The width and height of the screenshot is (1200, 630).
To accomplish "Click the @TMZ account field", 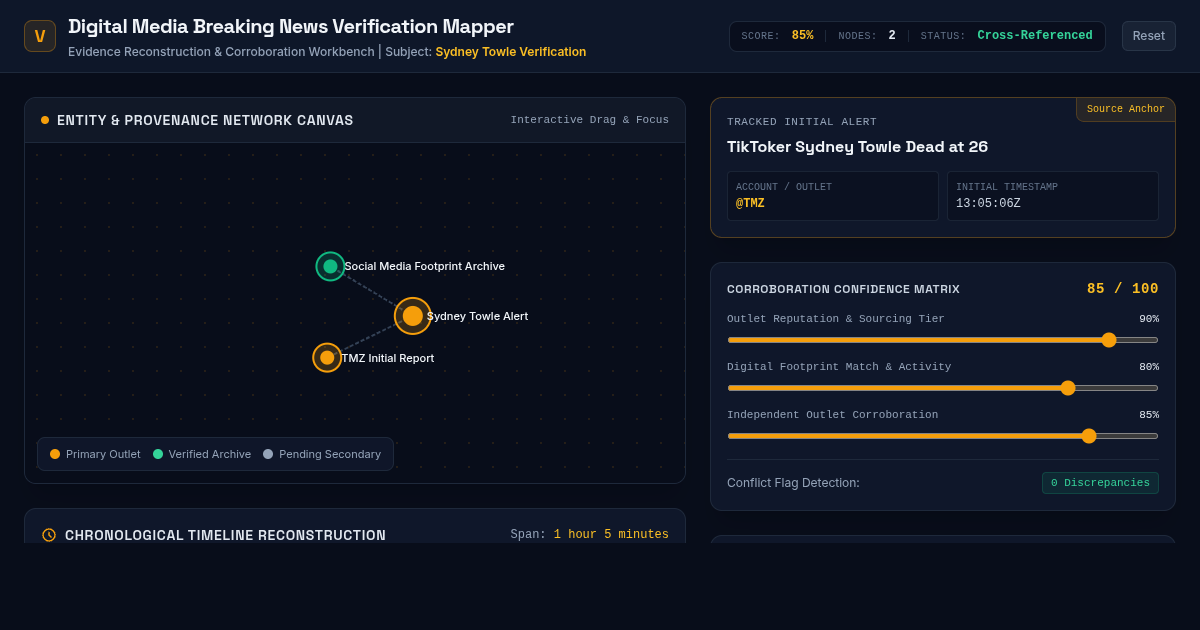I will 833,196.
